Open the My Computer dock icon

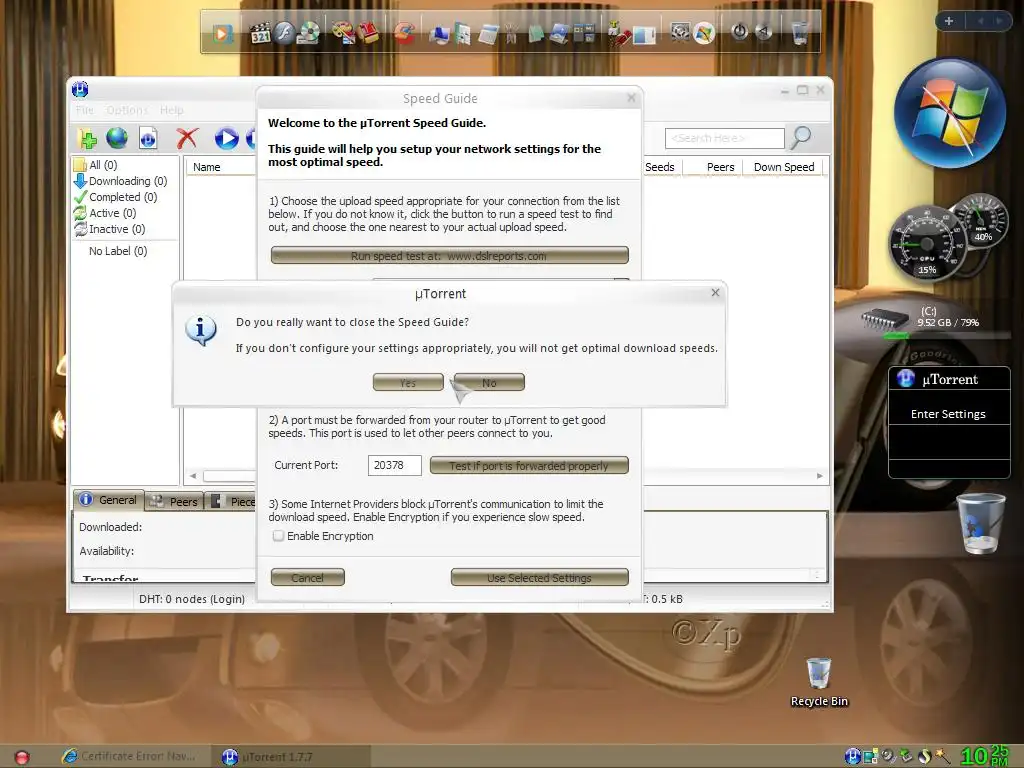440,34
